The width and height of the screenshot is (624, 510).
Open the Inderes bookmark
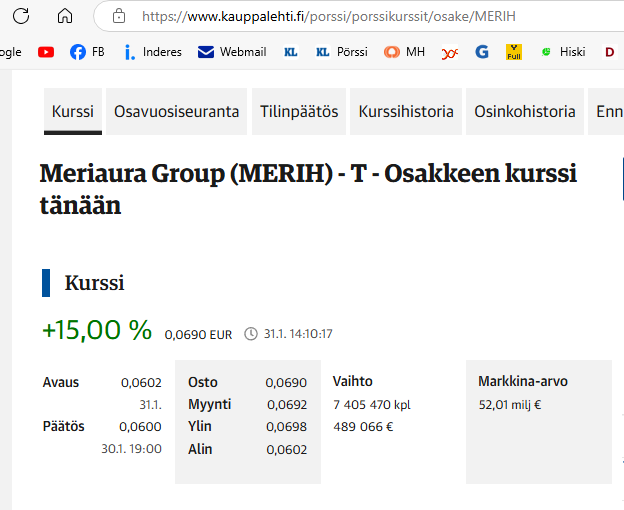pos(152,52)
